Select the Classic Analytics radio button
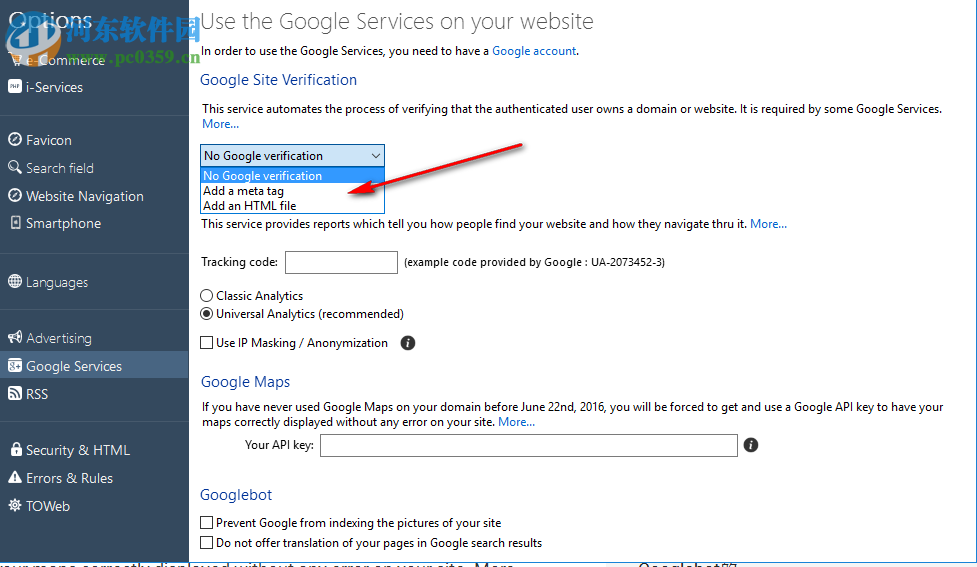The image size is (977, 567). [x=206, y=295]
